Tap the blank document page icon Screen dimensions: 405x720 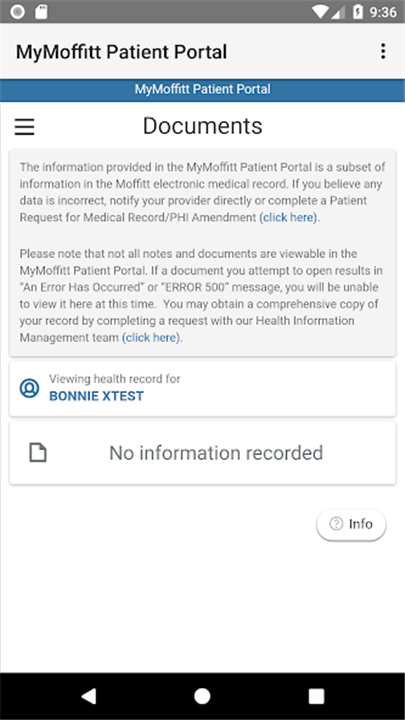pyautogui.click(x=38, y=453)
